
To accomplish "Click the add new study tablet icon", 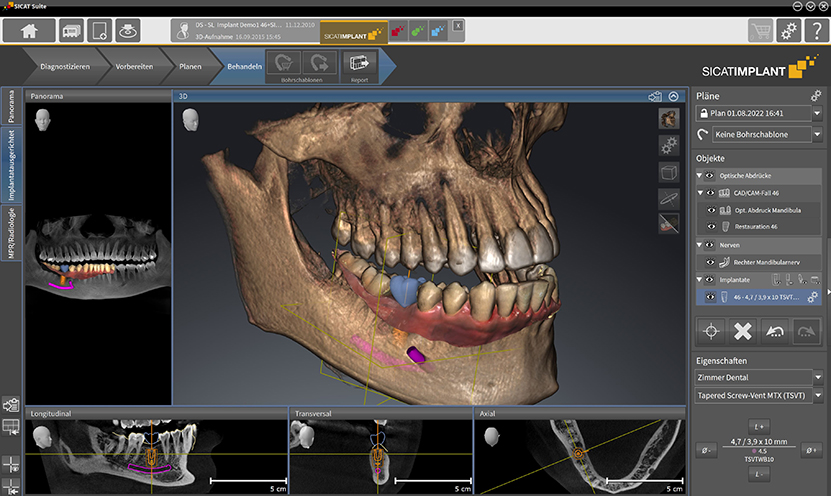I will click(99, 31).
